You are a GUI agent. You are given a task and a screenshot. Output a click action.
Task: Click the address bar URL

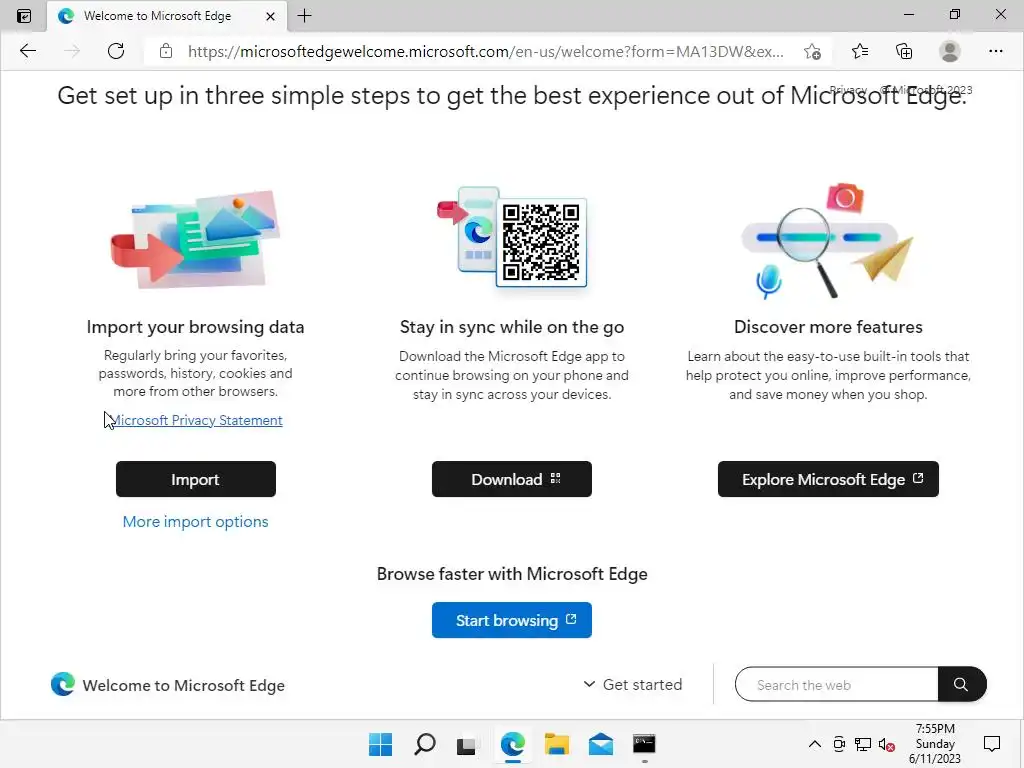click(485, 52)
